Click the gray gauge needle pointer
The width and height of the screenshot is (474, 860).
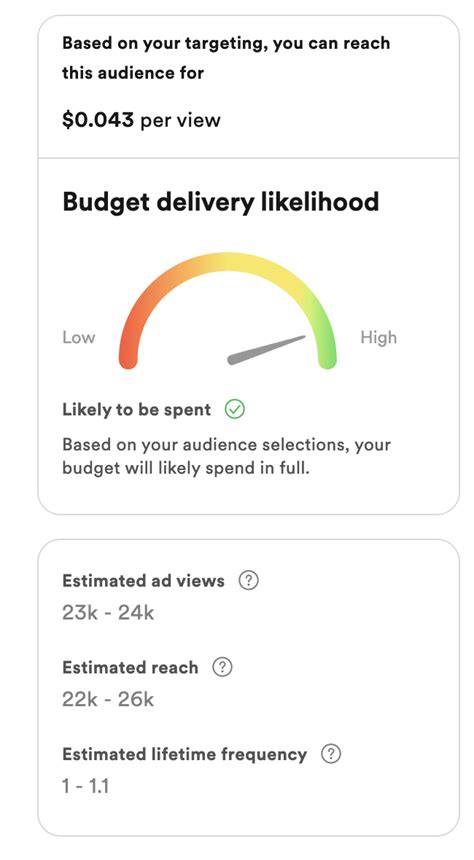click(x=267, y=349)
